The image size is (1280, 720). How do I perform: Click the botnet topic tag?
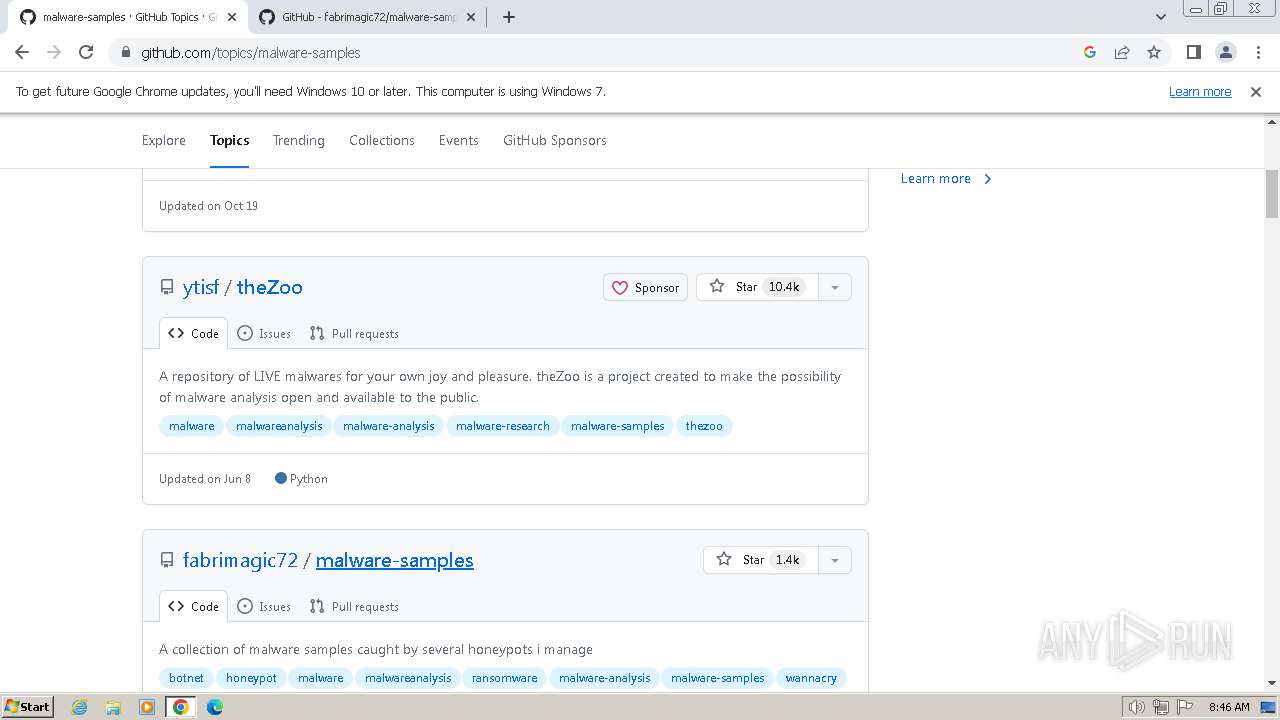click(186, 678)
